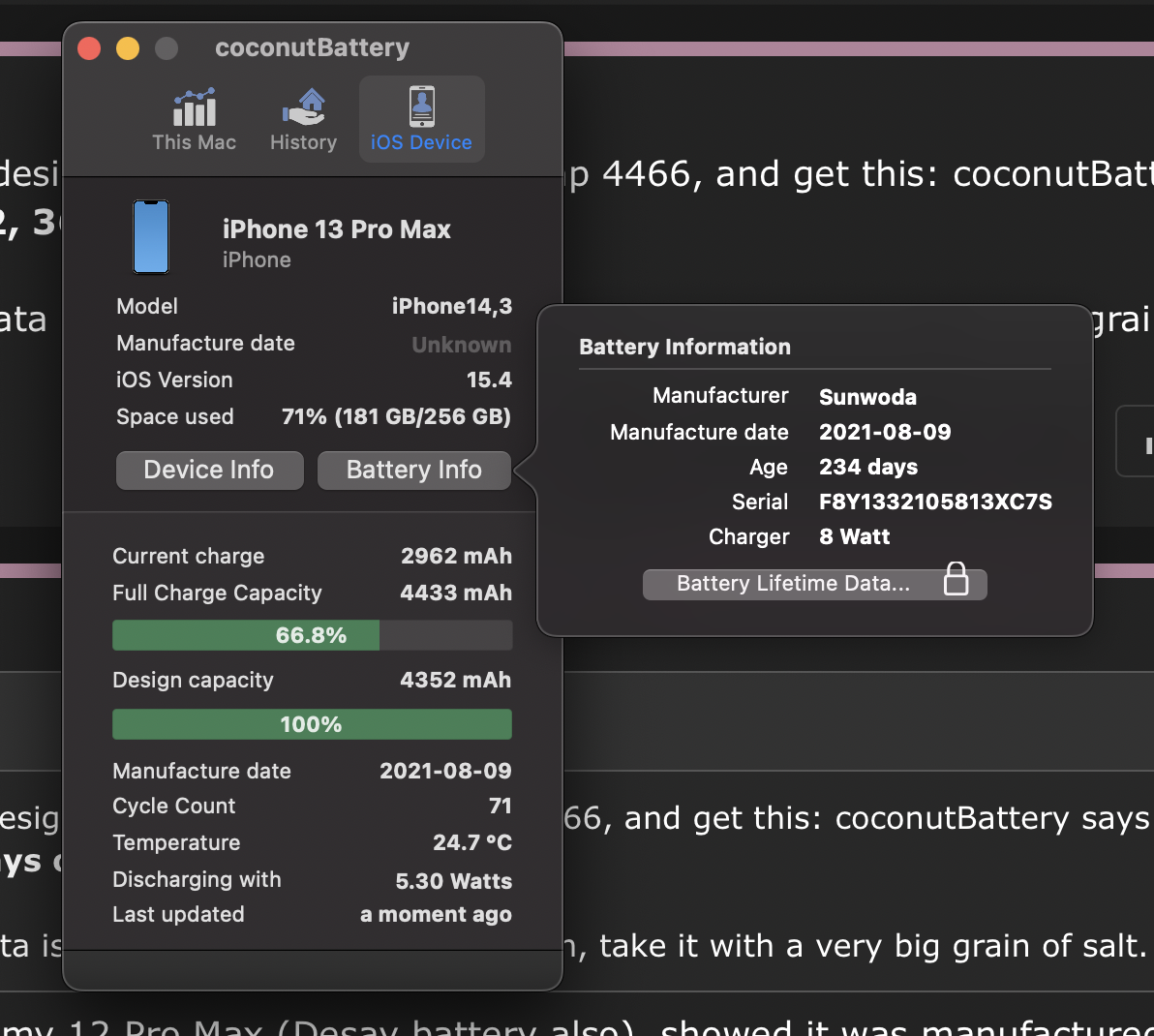Click the Battery Information popover heading

point(684,347)
